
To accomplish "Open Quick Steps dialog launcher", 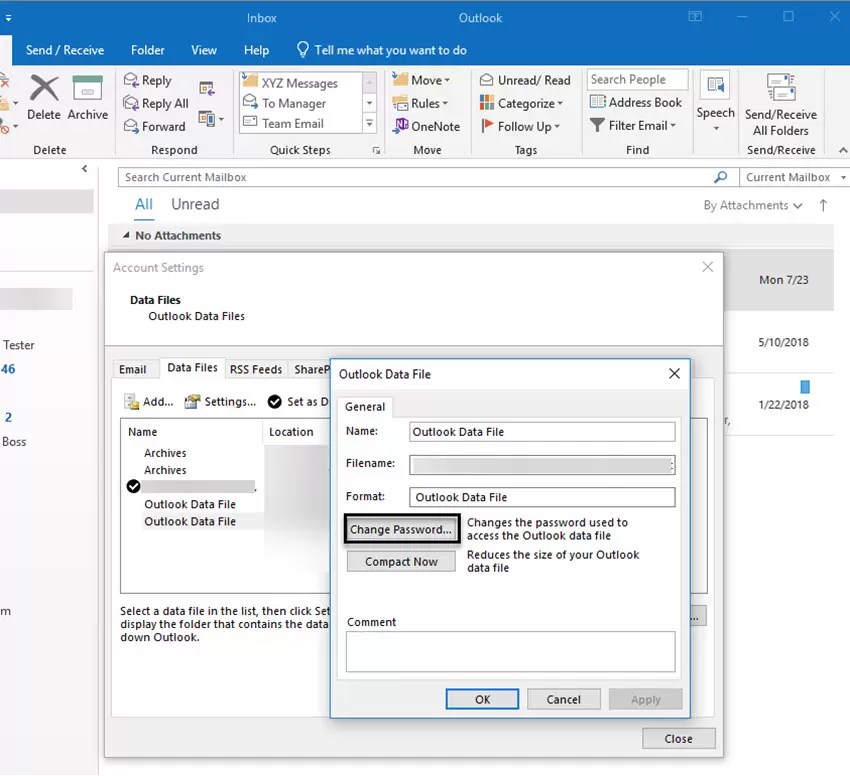I will [x=376, y=151].
